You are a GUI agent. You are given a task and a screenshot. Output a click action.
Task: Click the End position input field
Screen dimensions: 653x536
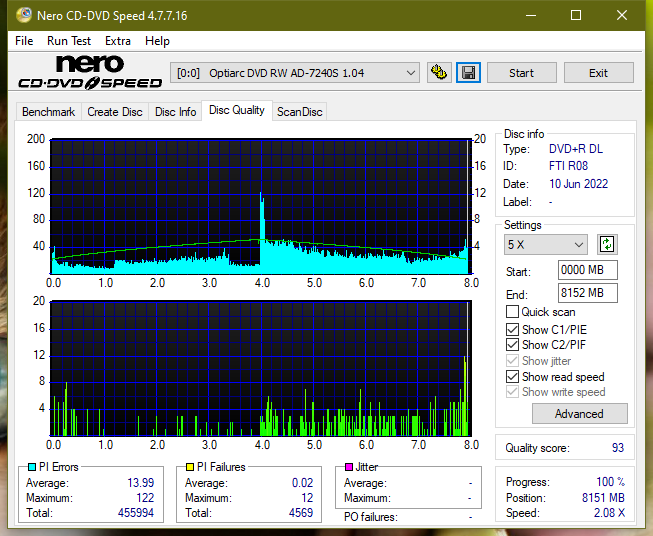[x=587, y=293]
